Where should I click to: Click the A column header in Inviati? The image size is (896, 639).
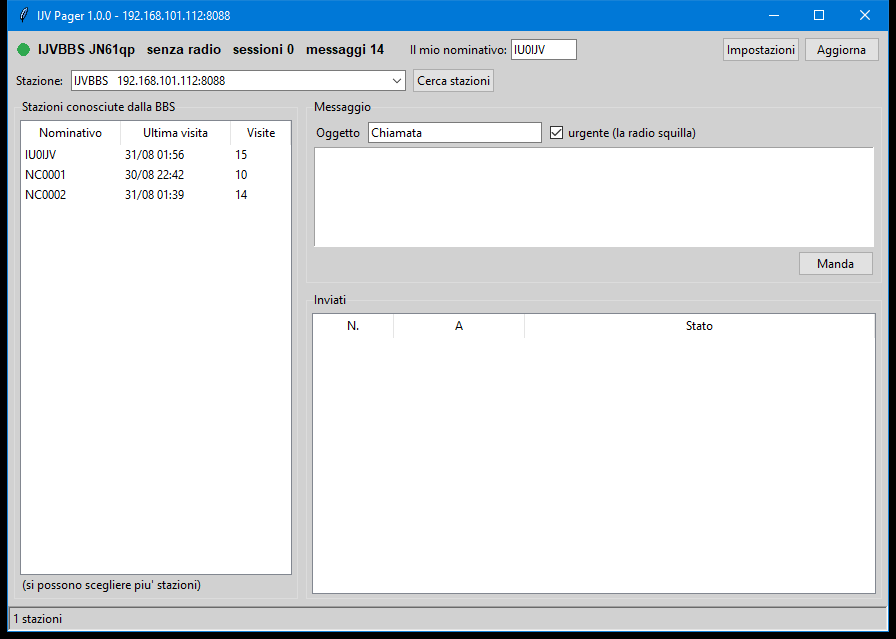tap(459, 326)
